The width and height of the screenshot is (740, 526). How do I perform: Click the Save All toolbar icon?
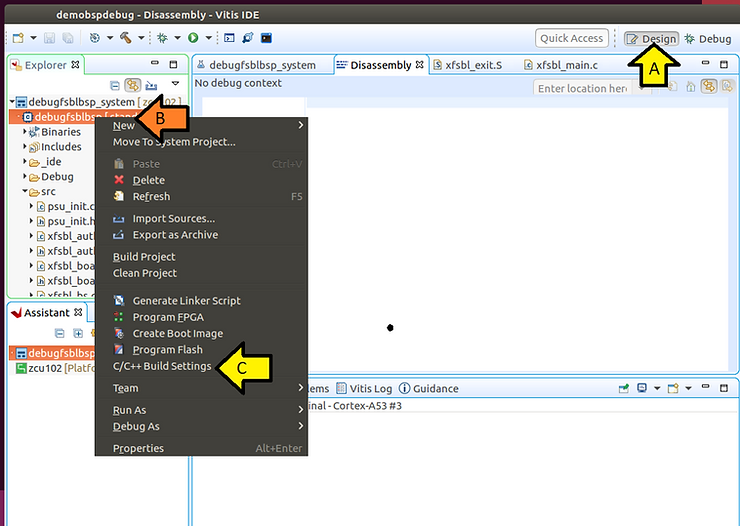(x=68, y=38)
